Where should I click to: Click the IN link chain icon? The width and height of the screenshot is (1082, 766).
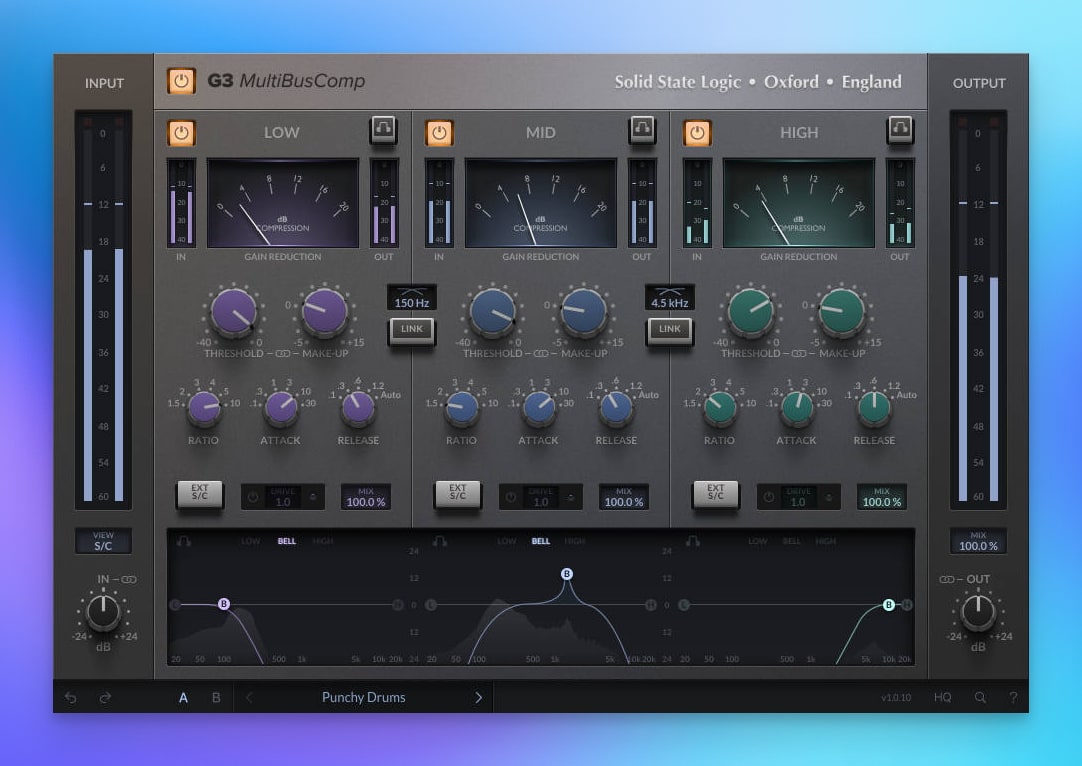[x=129, y=579]
